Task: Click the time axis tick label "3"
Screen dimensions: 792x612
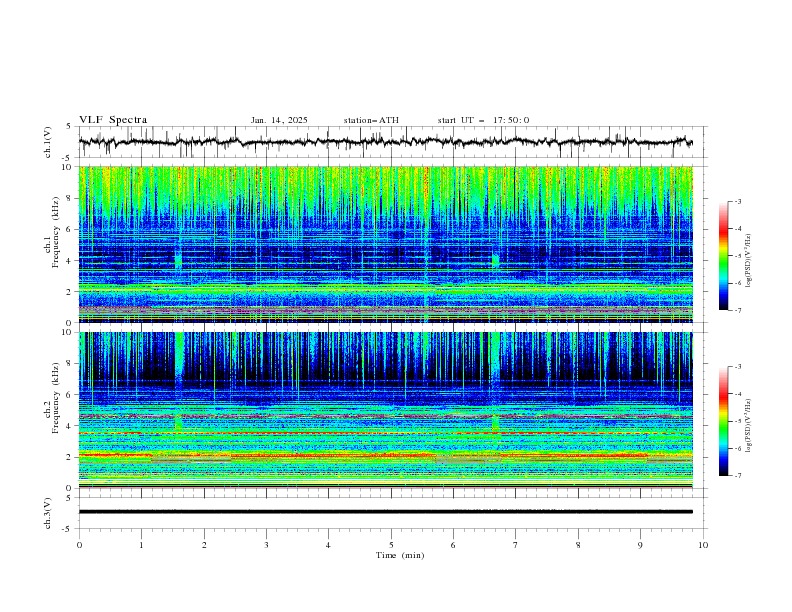Action: coord(266,545)
